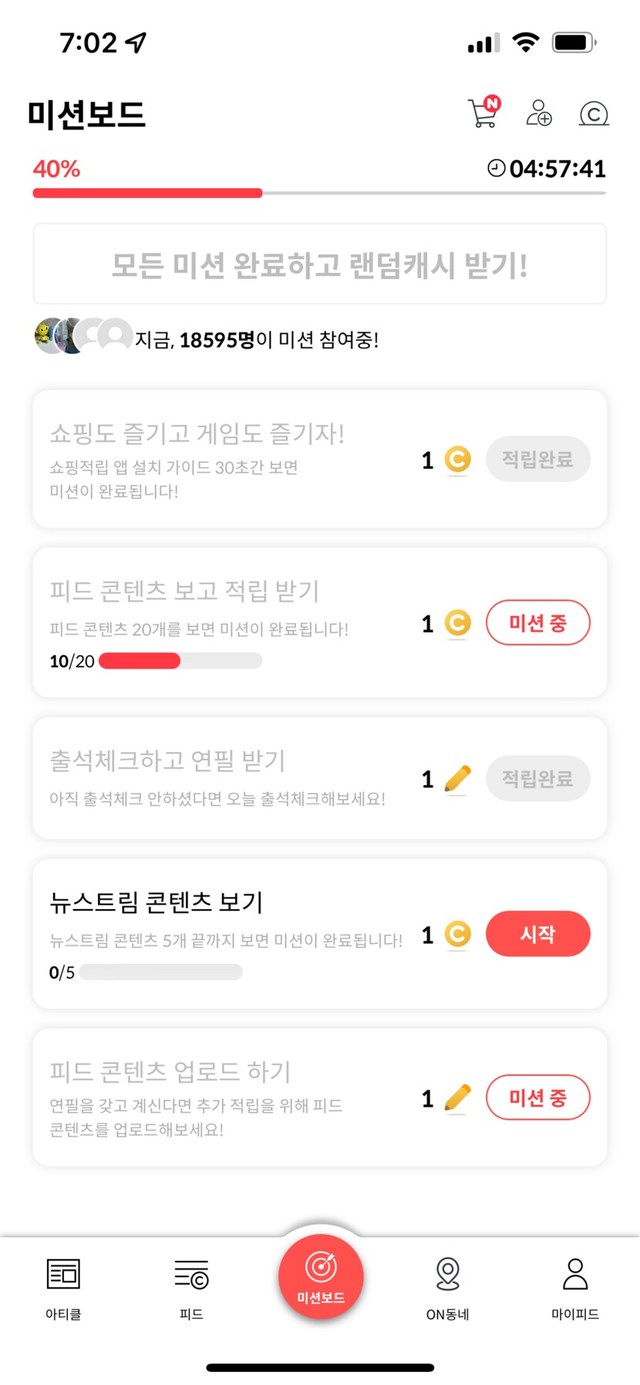Click the 40% mission progress bar
Viewport: 640px width, 1385px height.
[320, 192]
